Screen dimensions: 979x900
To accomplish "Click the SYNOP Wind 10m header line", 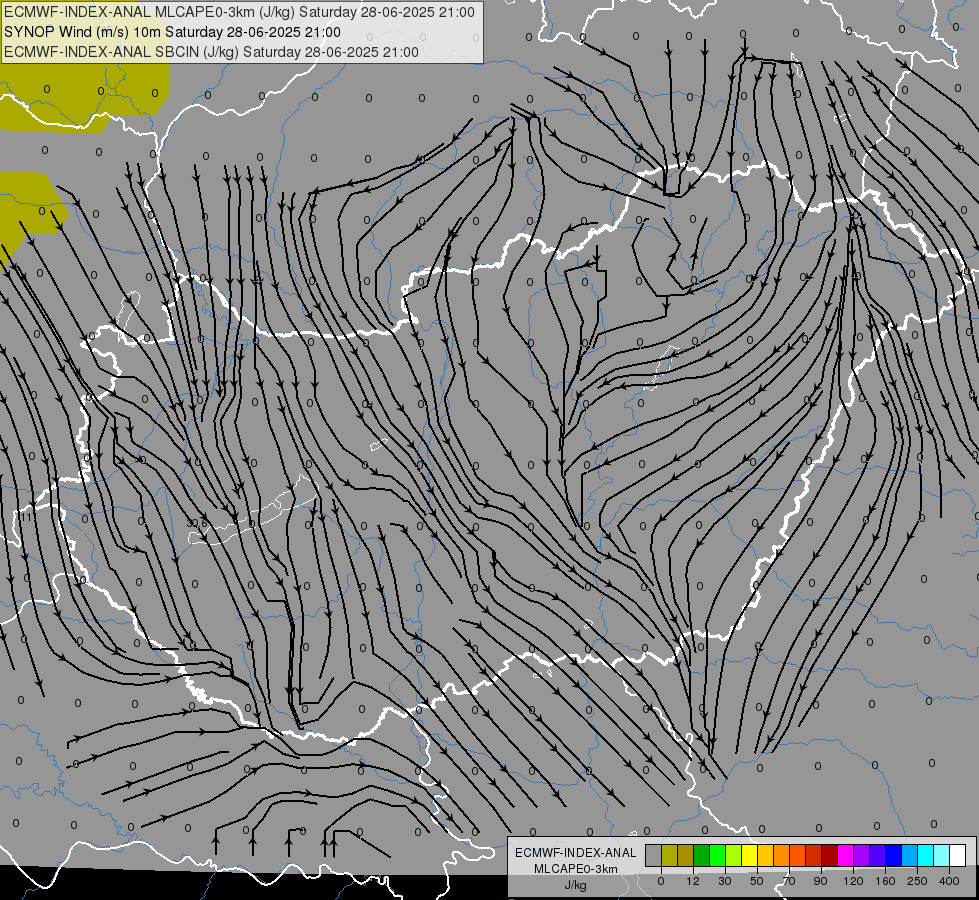I will 172,32.
